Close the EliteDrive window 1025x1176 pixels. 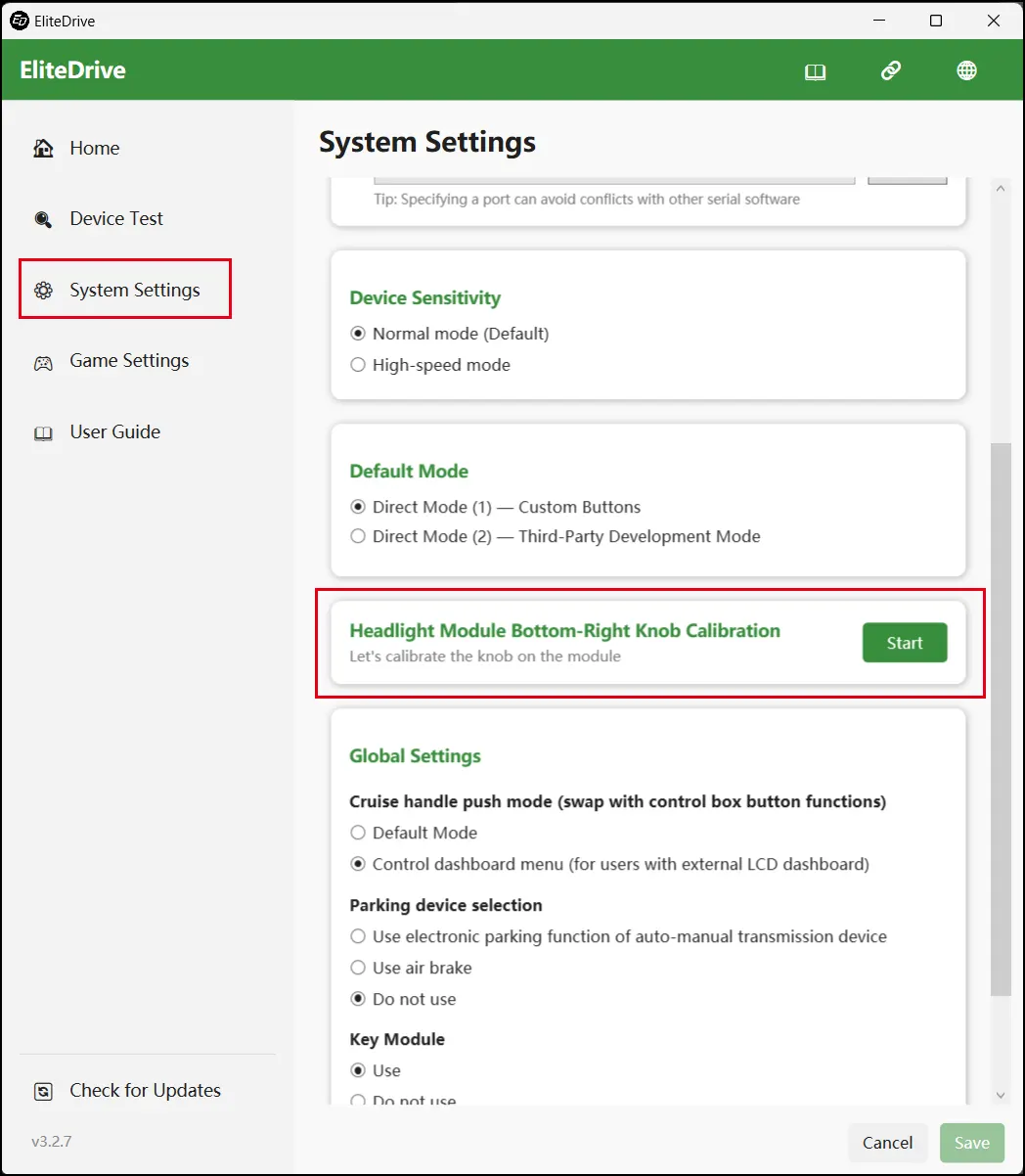click(994, 21)
